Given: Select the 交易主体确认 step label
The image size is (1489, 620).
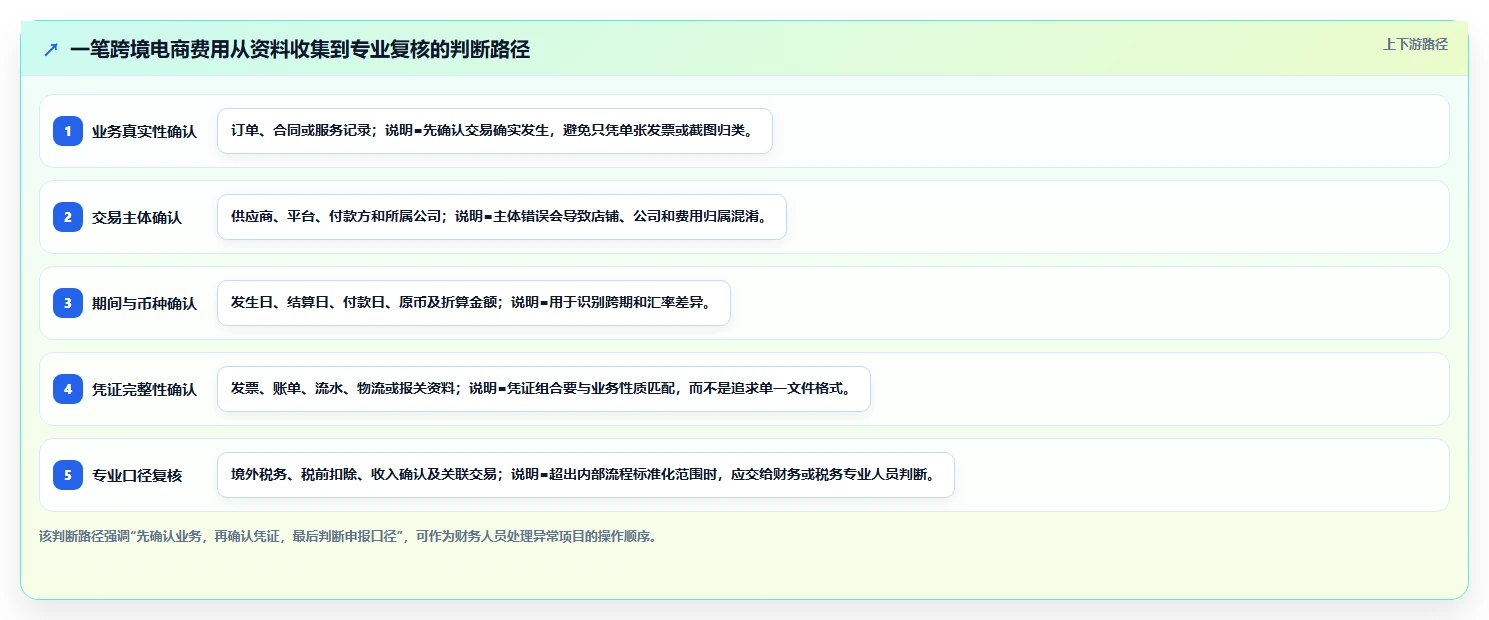Looking at the screenshot, I should coord(137,218).
